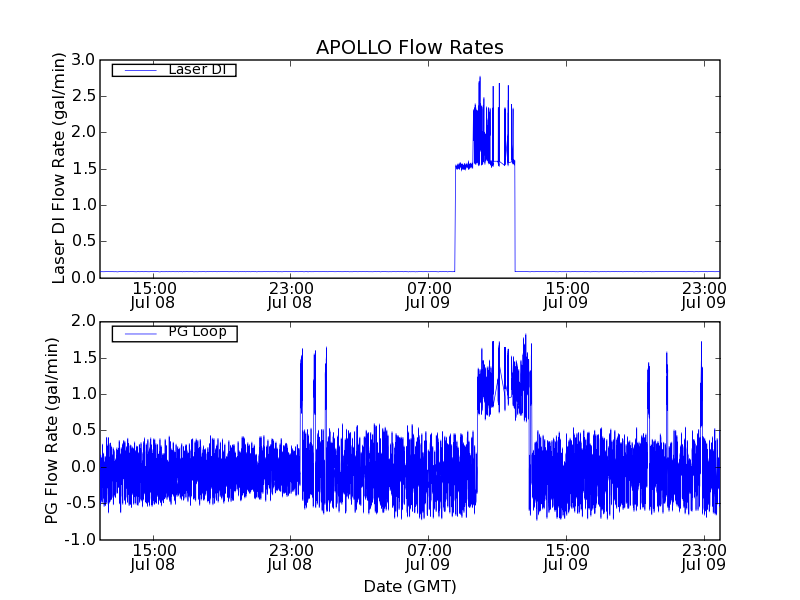Click the 2.5 tick on the Laser DI axis

[x=82, y=96]
